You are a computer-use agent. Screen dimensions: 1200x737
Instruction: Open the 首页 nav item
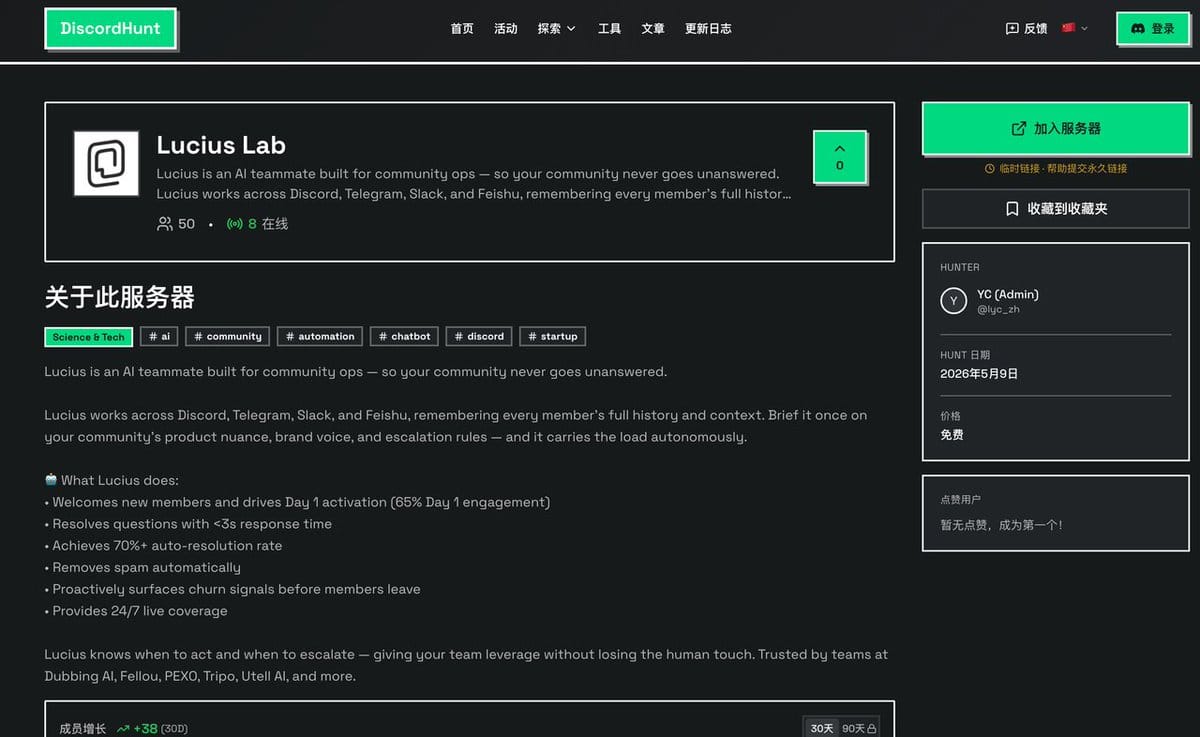462,28
